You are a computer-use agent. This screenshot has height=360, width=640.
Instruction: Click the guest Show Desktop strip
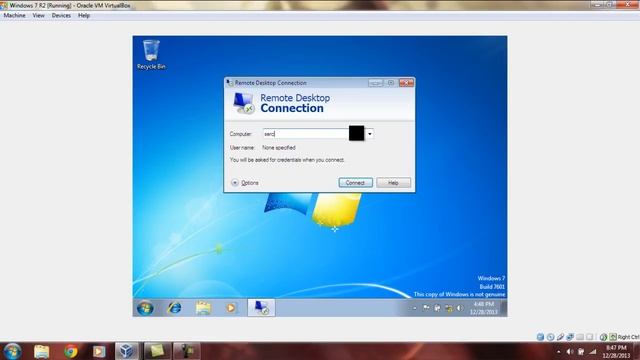point(504,308)
